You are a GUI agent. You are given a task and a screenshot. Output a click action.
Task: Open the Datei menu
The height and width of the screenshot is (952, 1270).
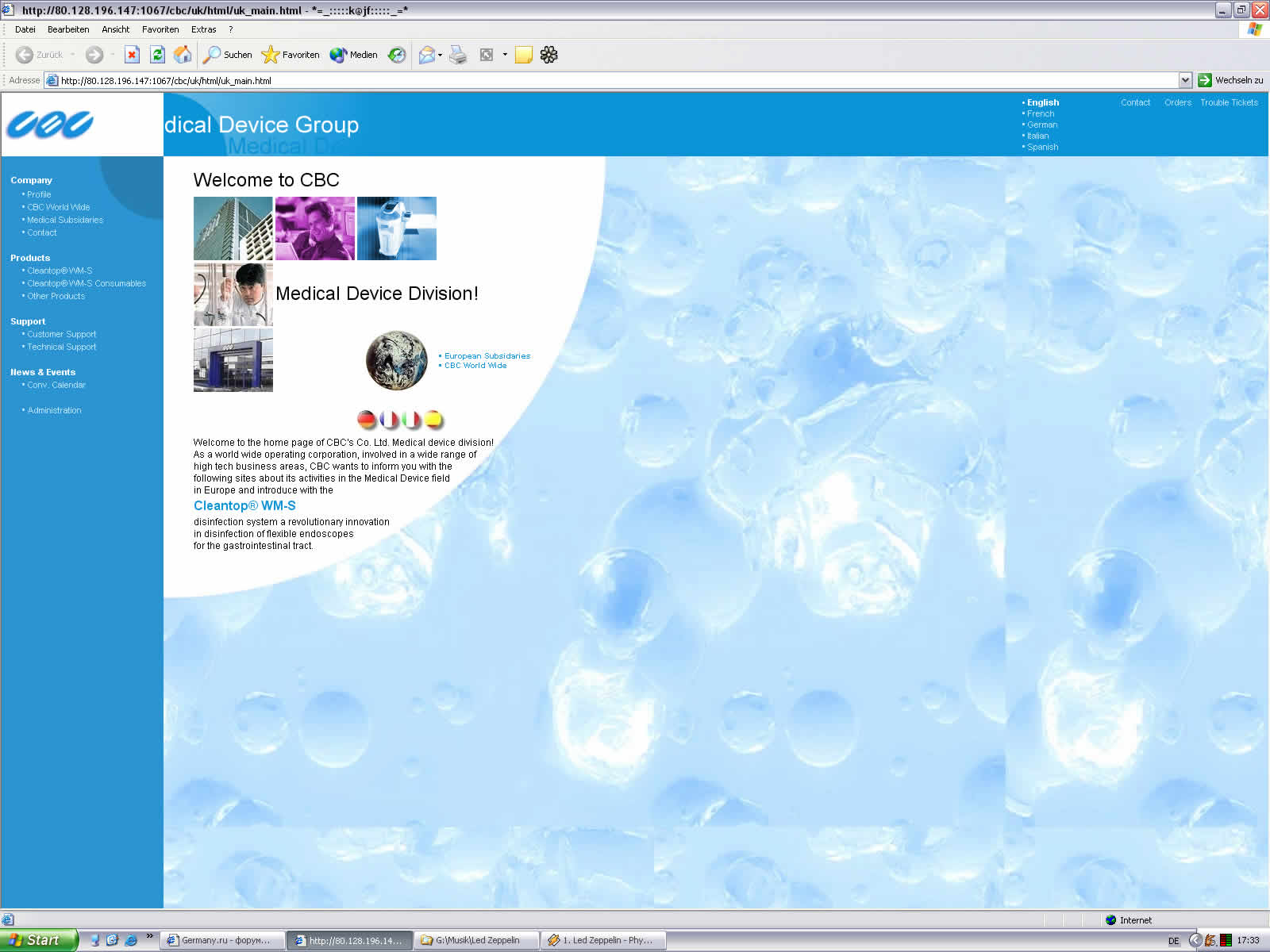click(x=25, y=29)
